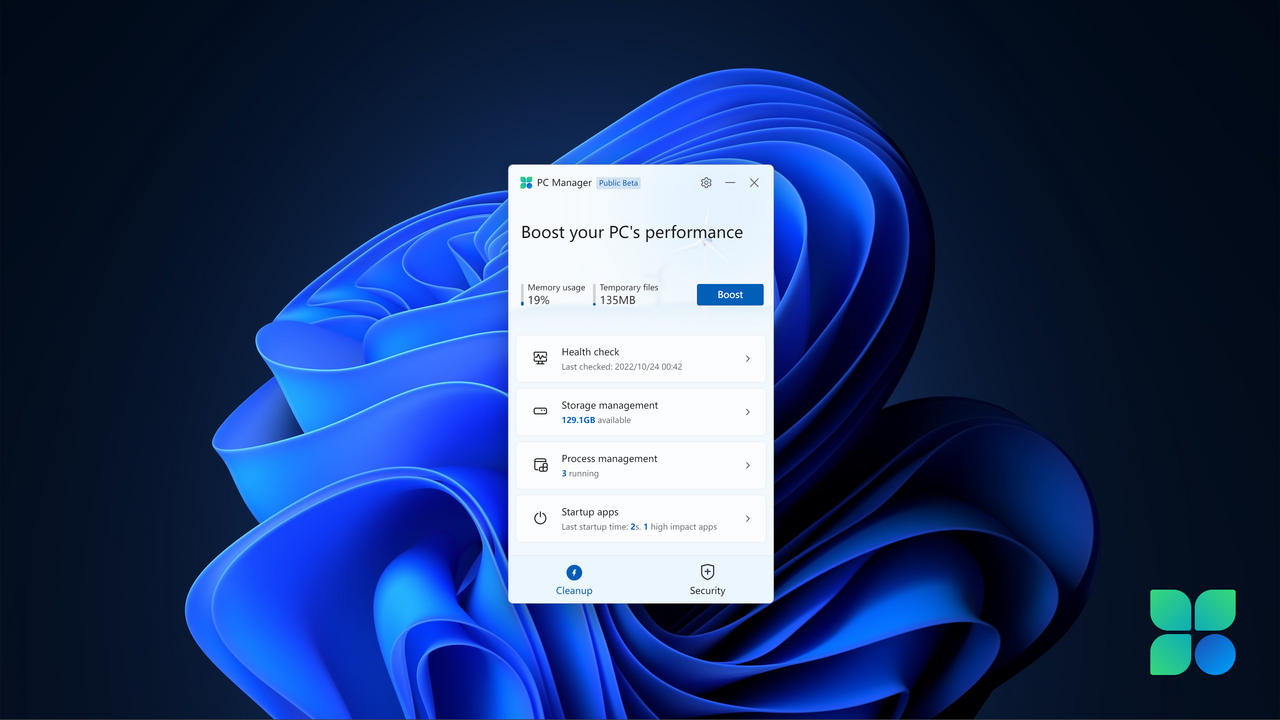Screen dimensions: 1280x720
Task: Switch to the Cleanup tab
Action: [574, 580]
